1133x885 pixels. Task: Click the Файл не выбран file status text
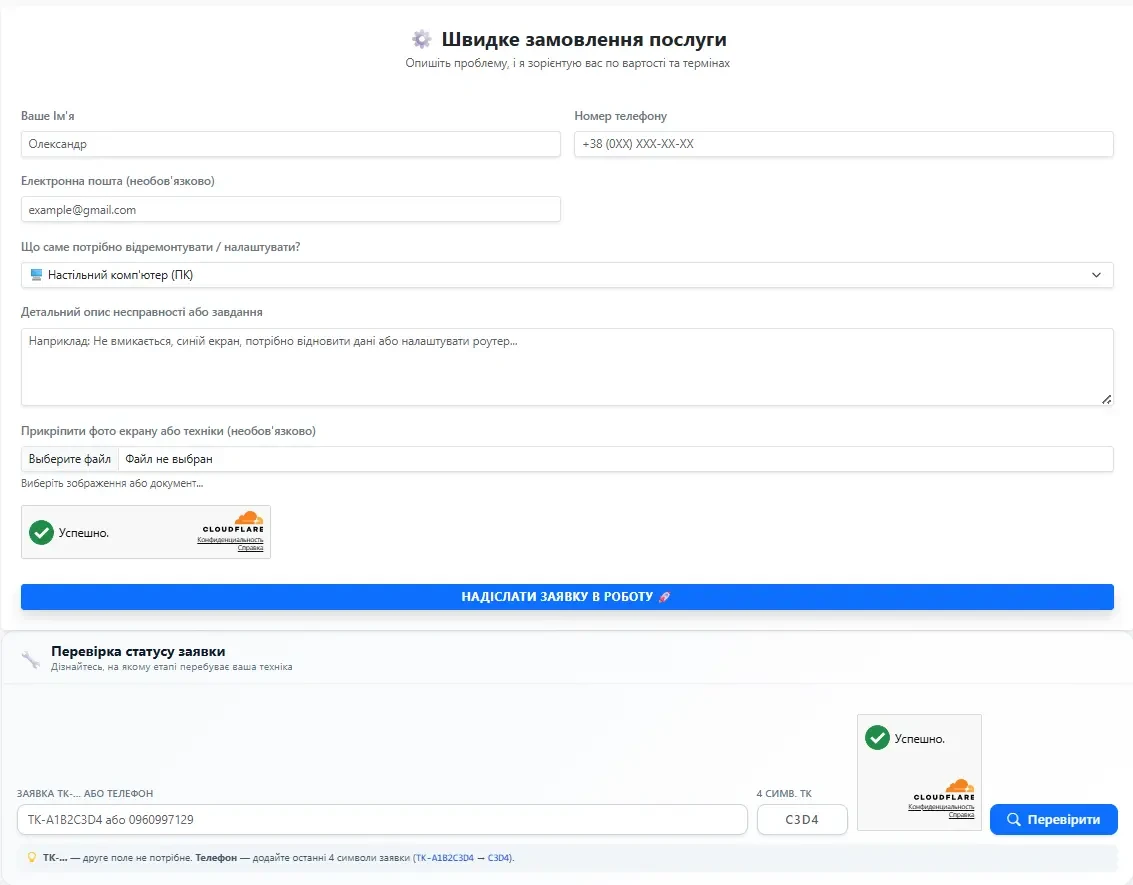pyautogui.click(x=169, y=459)
